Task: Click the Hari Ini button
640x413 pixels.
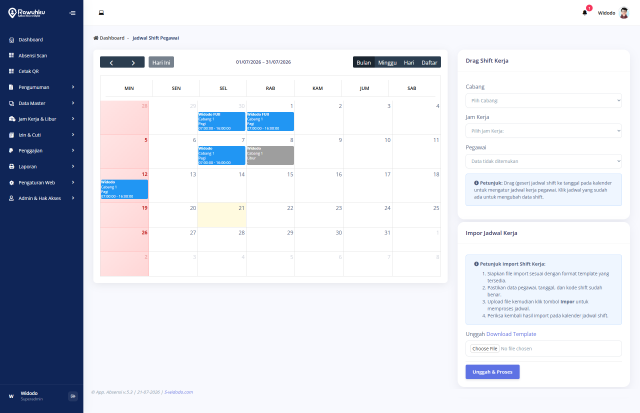Action: point(161,62)
